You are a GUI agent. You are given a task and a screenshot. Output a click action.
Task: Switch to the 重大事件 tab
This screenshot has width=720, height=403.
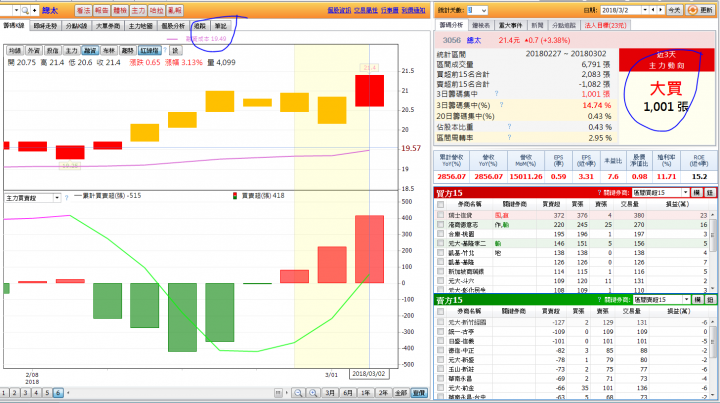click(x=510, y=26)
